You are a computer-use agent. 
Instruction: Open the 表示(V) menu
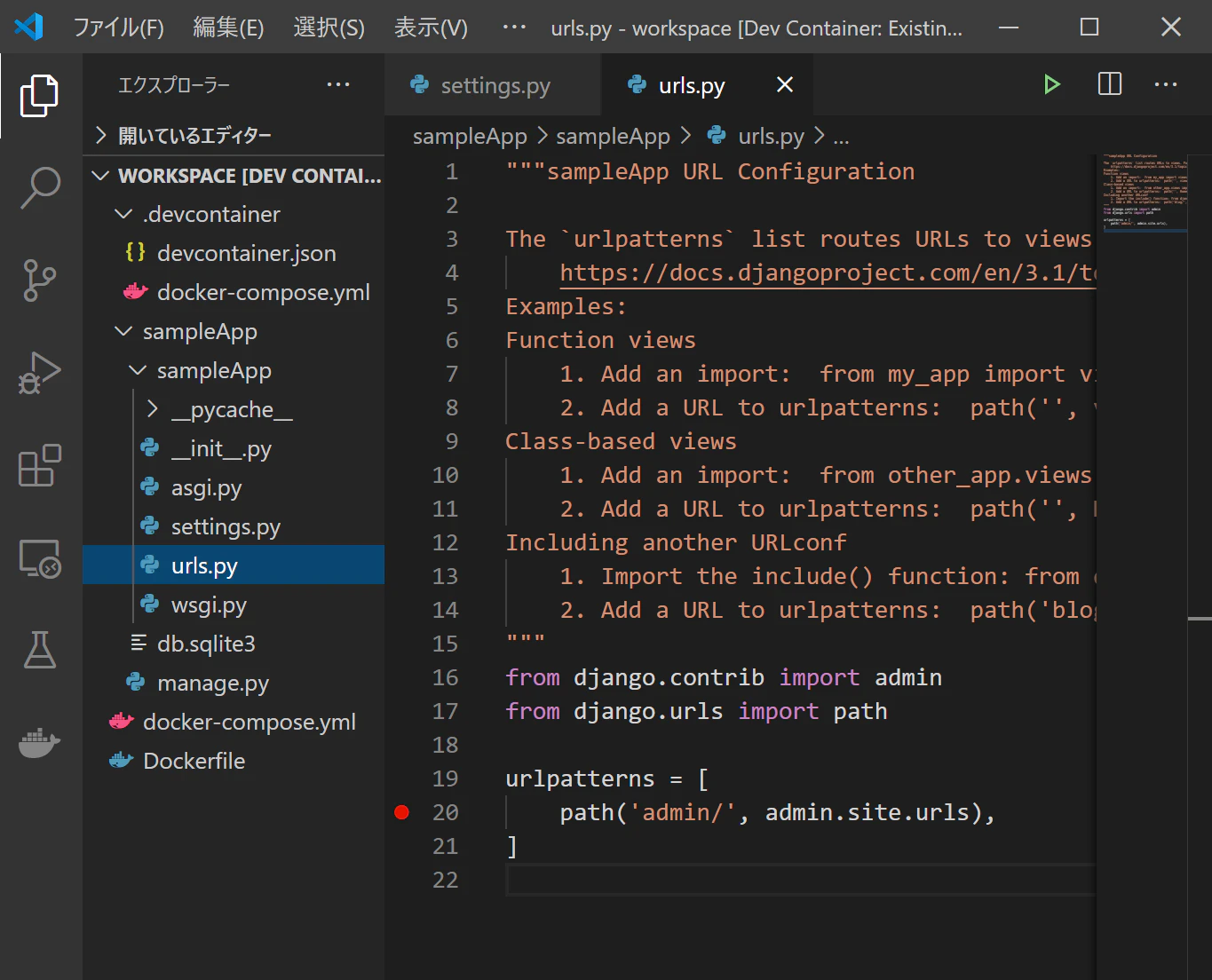[x=431, y=28]
